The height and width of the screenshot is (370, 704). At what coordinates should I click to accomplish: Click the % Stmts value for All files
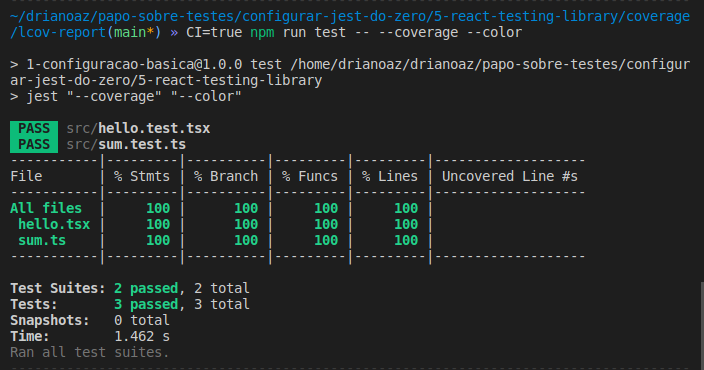(x=158, y=208)
